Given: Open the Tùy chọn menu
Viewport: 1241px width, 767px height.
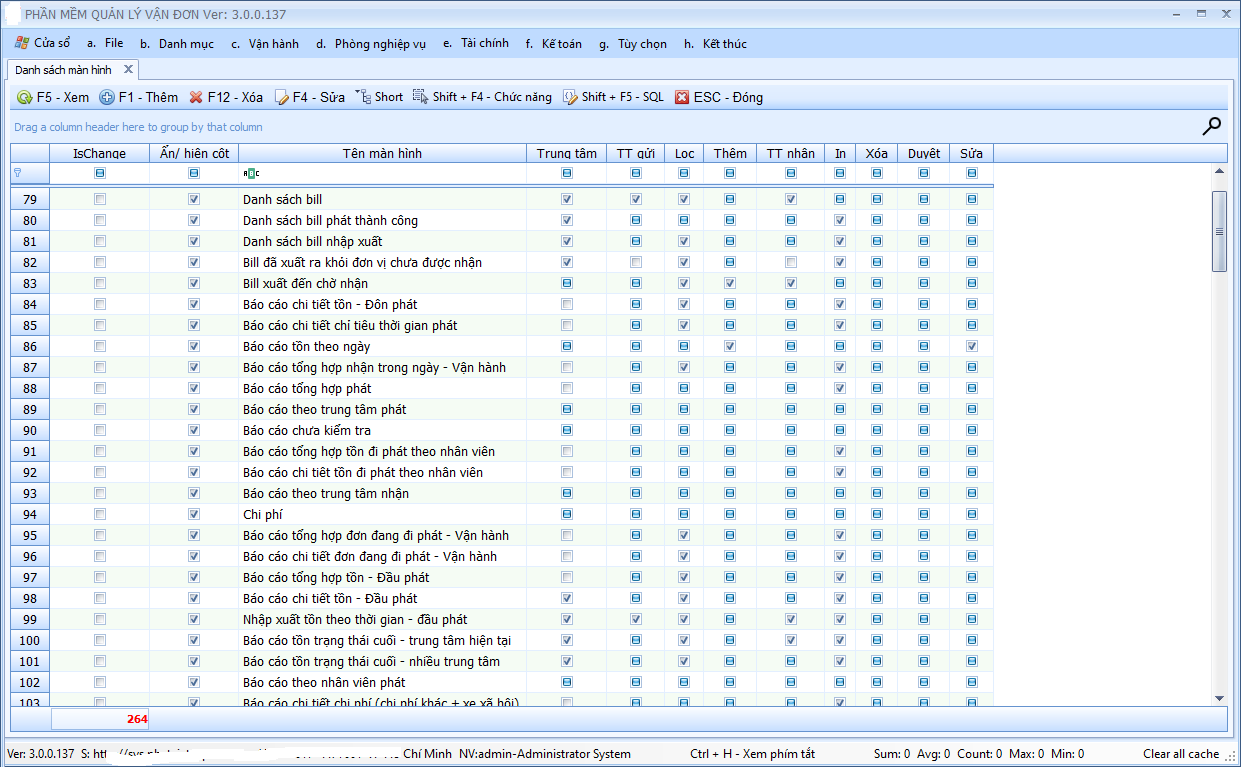Looking at the screenshot, I should coord(633,43).
